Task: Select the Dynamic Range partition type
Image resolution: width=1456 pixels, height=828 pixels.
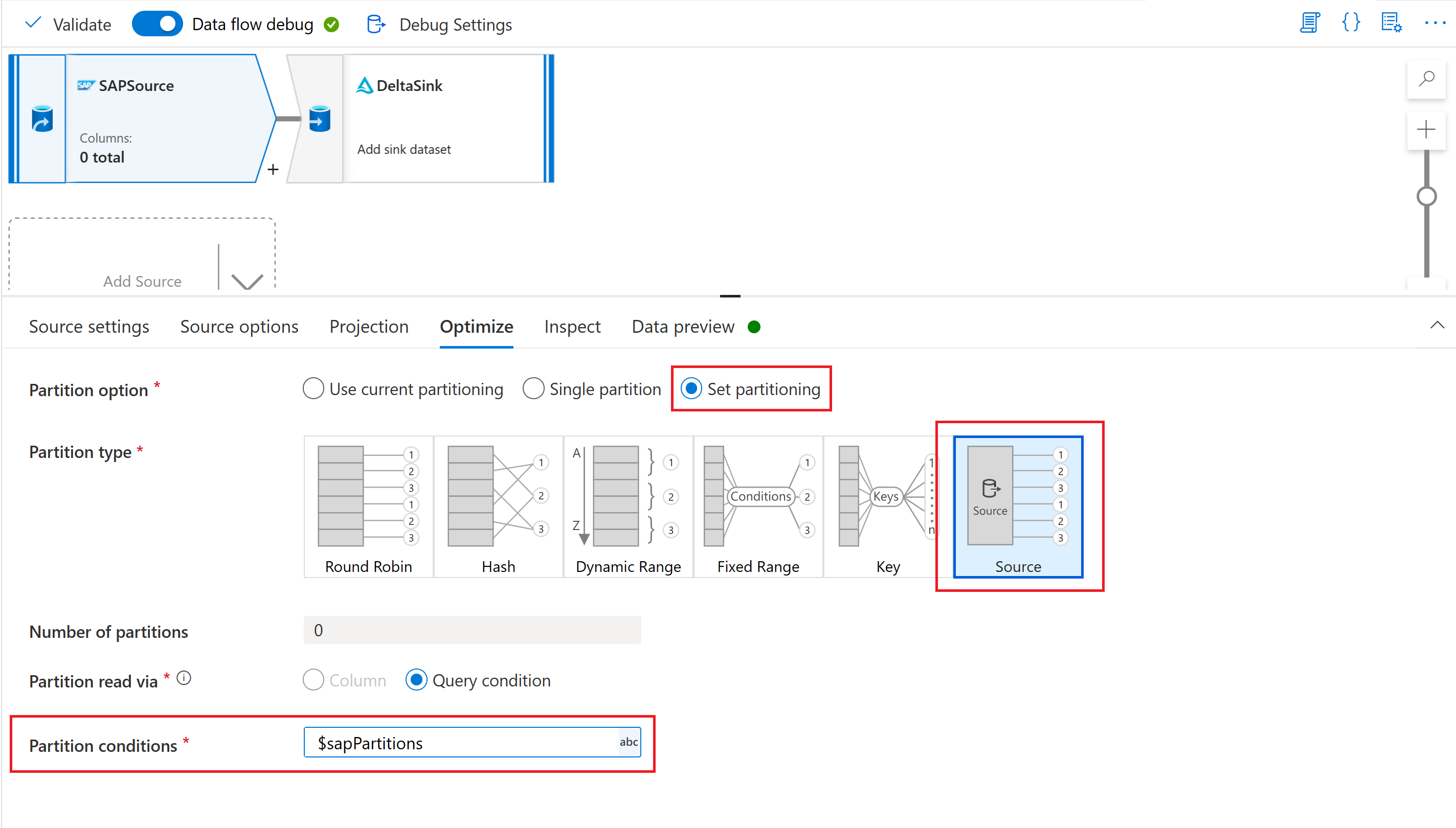Action: coord(627,506)
